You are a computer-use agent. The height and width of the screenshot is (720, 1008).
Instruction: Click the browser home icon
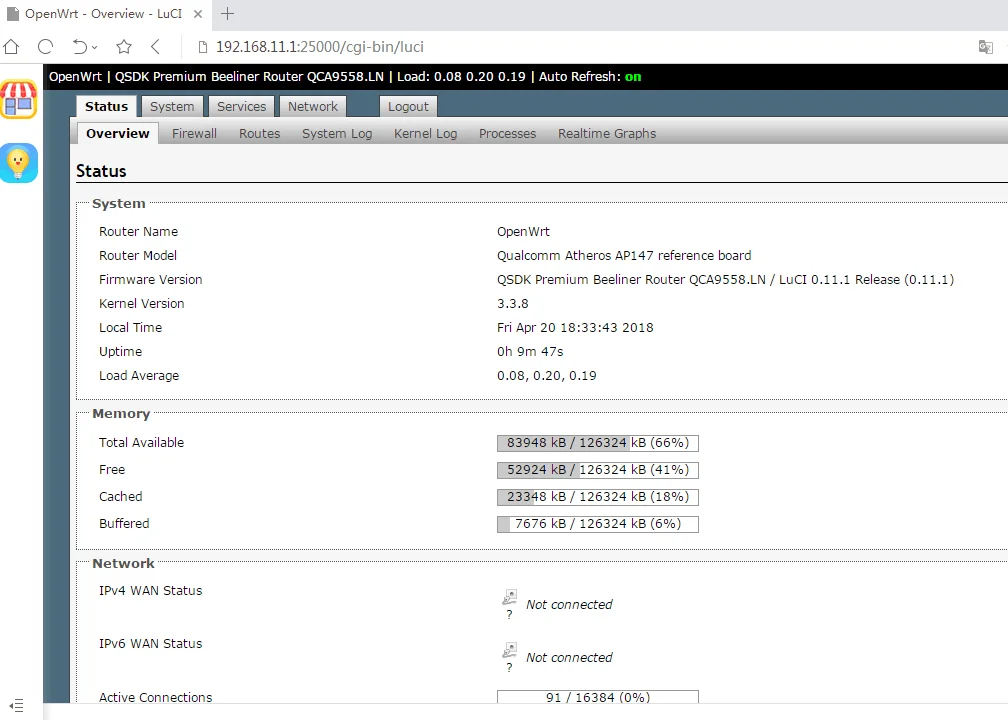pos(12,46)
